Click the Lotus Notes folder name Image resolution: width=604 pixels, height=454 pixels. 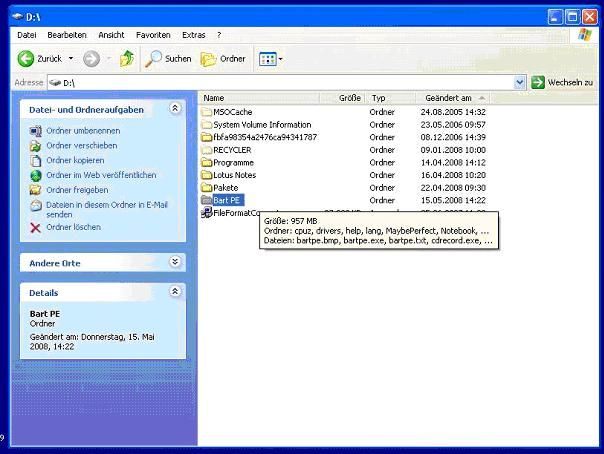click(x=235, y=175)
